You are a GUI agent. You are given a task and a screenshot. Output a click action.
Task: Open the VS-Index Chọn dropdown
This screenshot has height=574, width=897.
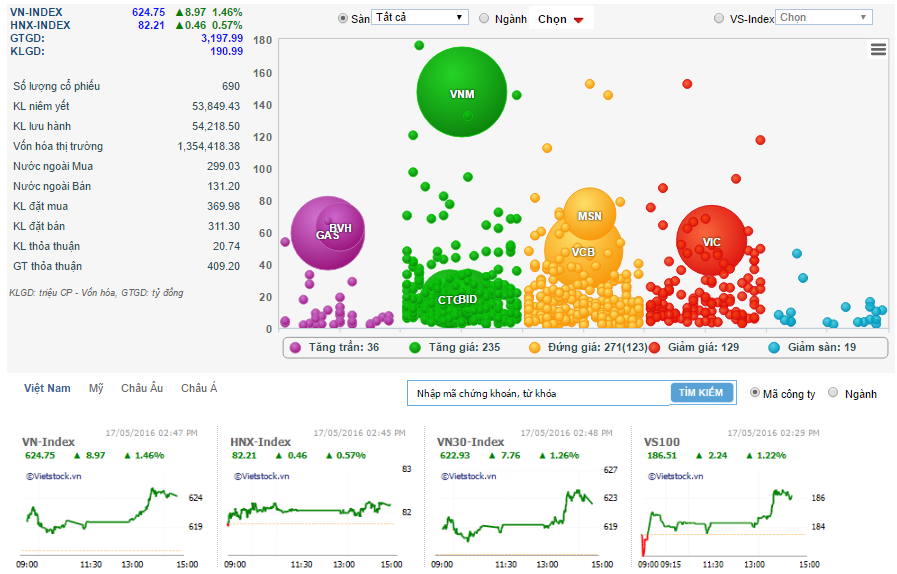[x=824, y=17]
